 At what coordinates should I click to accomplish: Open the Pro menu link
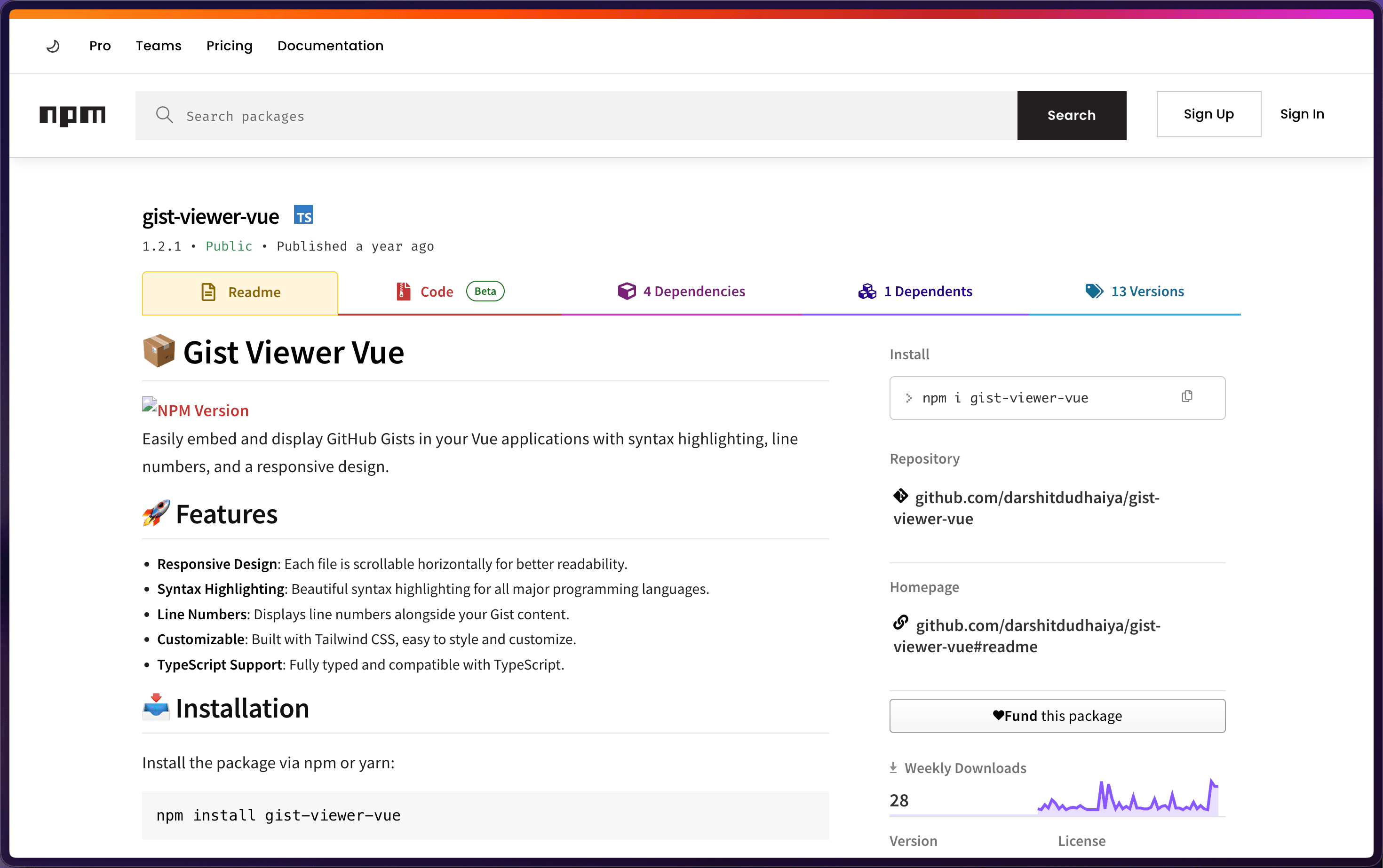100,46
